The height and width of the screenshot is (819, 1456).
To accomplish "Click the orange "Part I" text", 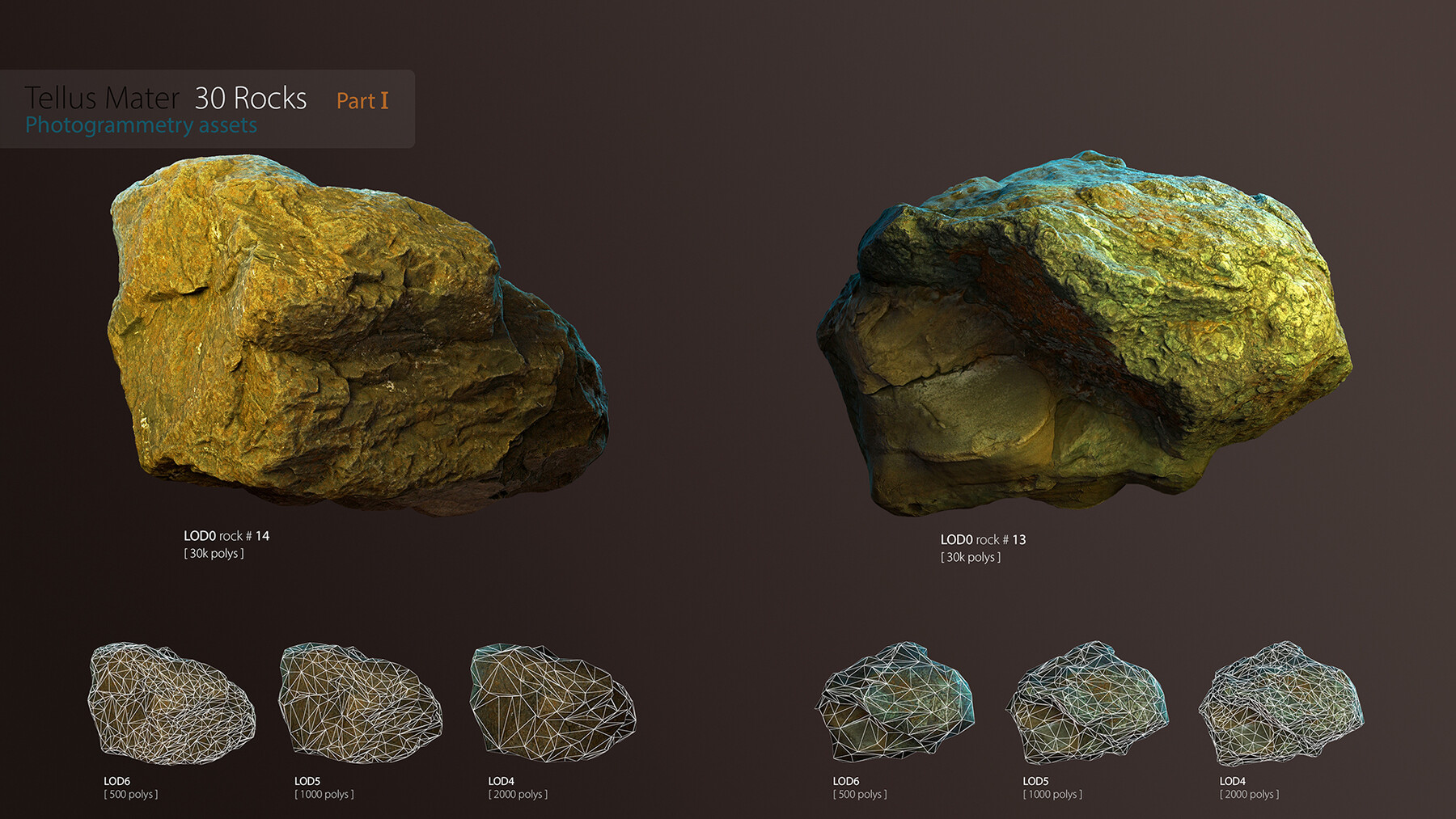I will [x=362, y=100].
